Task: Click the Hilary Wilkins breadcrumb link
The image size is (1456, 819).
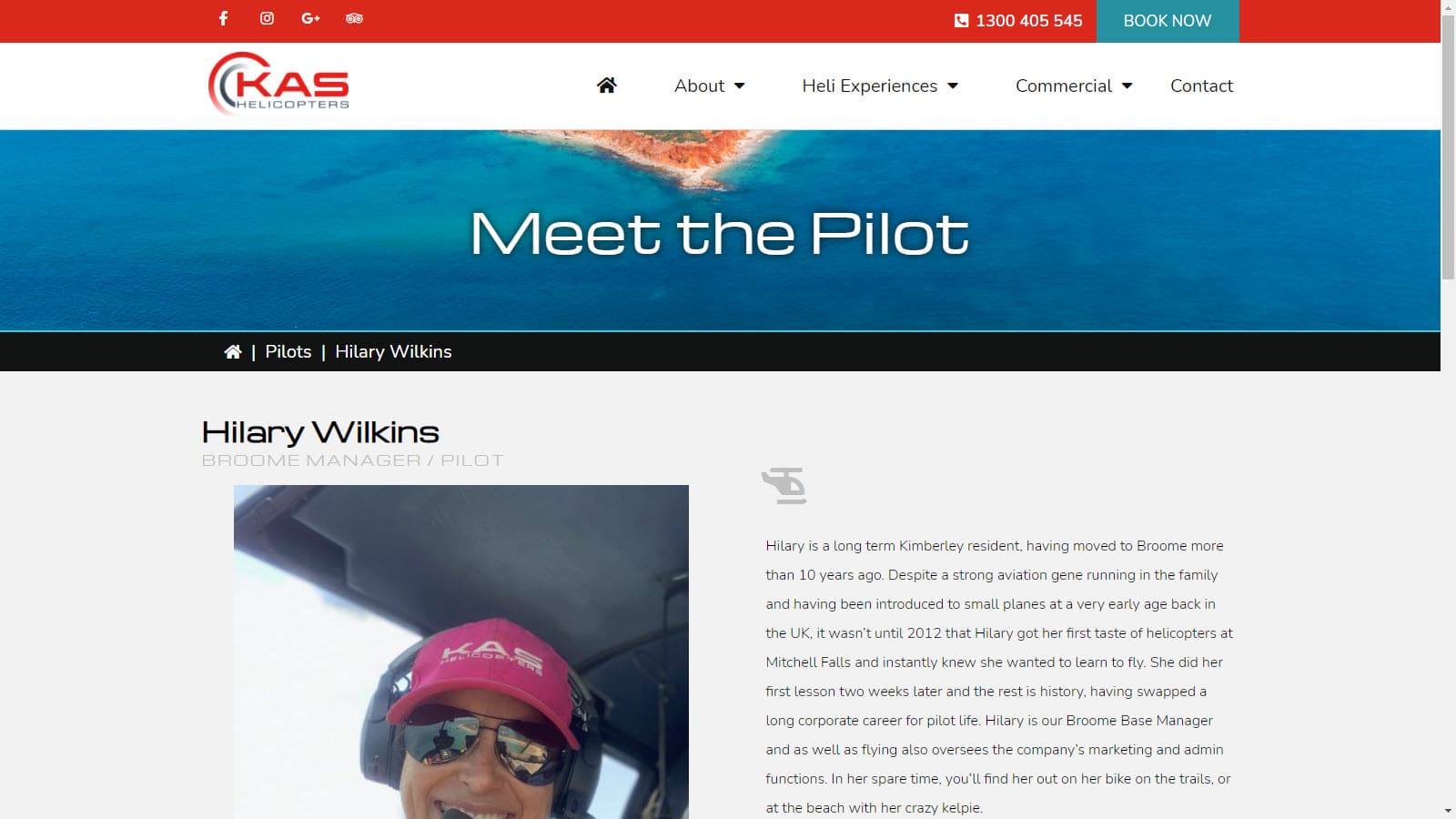Action: (393, 352)
